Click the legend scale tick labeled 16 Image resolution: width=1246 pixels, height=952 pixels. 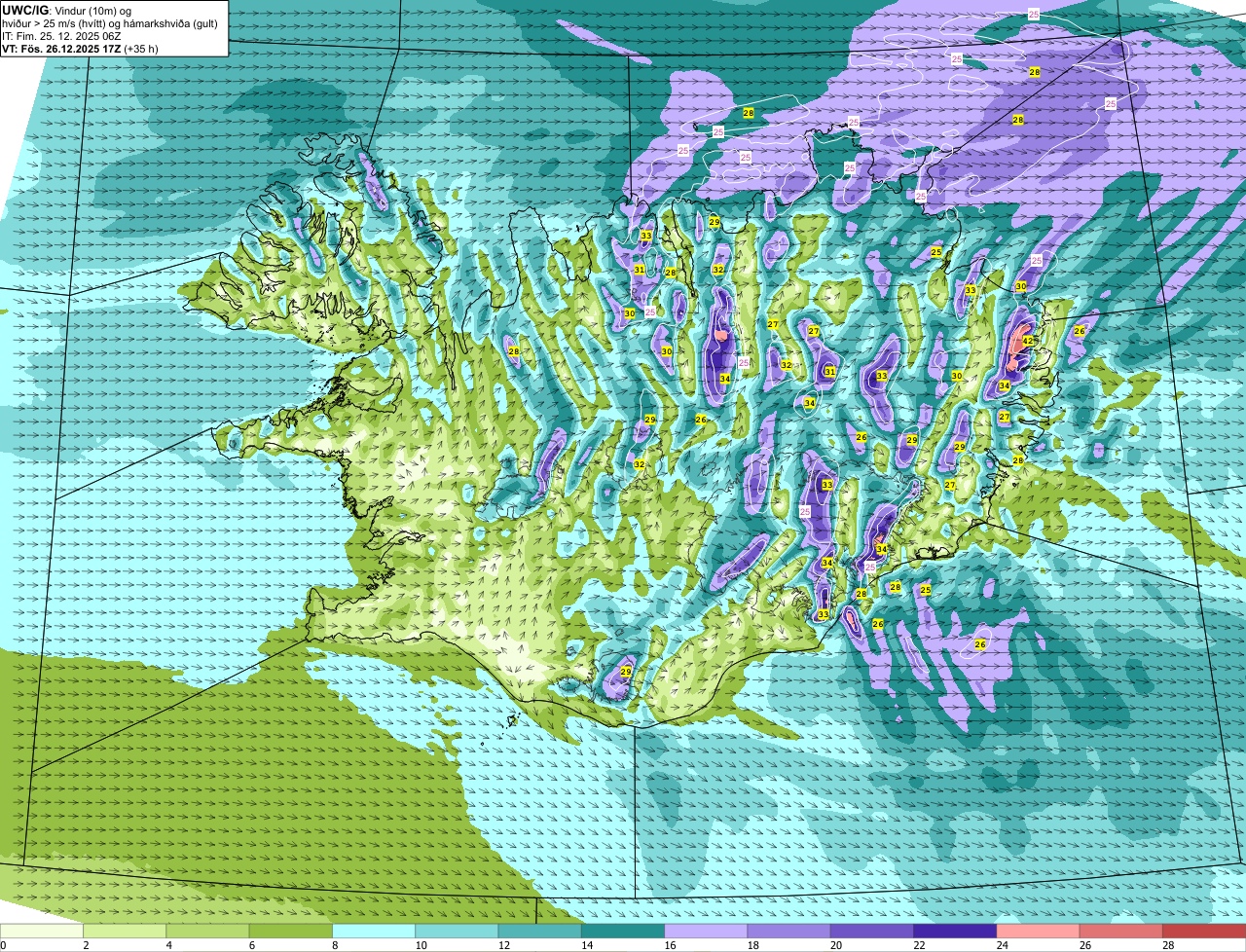tap(669, 945)
